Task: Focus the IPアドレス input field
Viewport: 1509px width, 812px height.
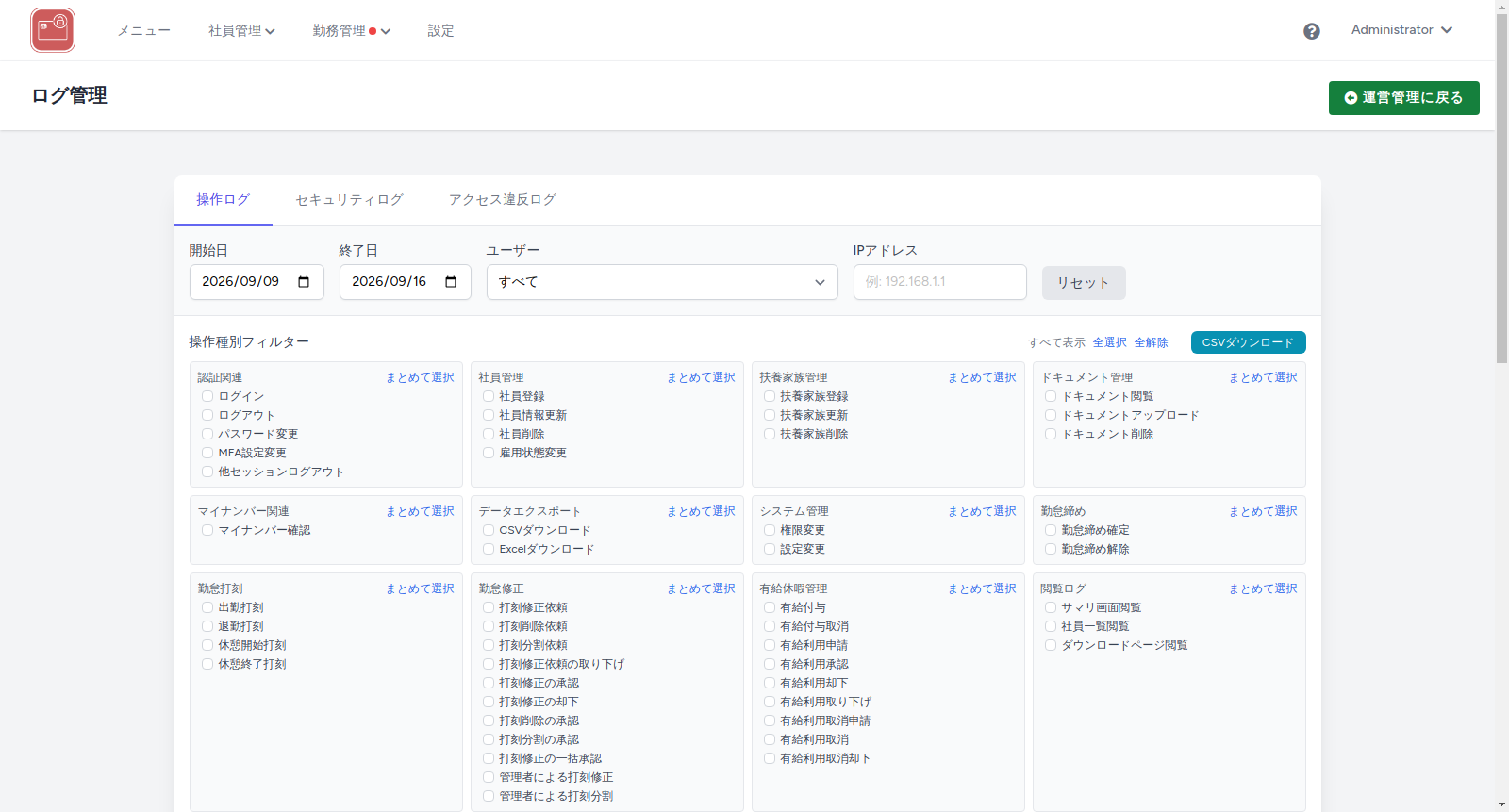Action: click(939, 282)
